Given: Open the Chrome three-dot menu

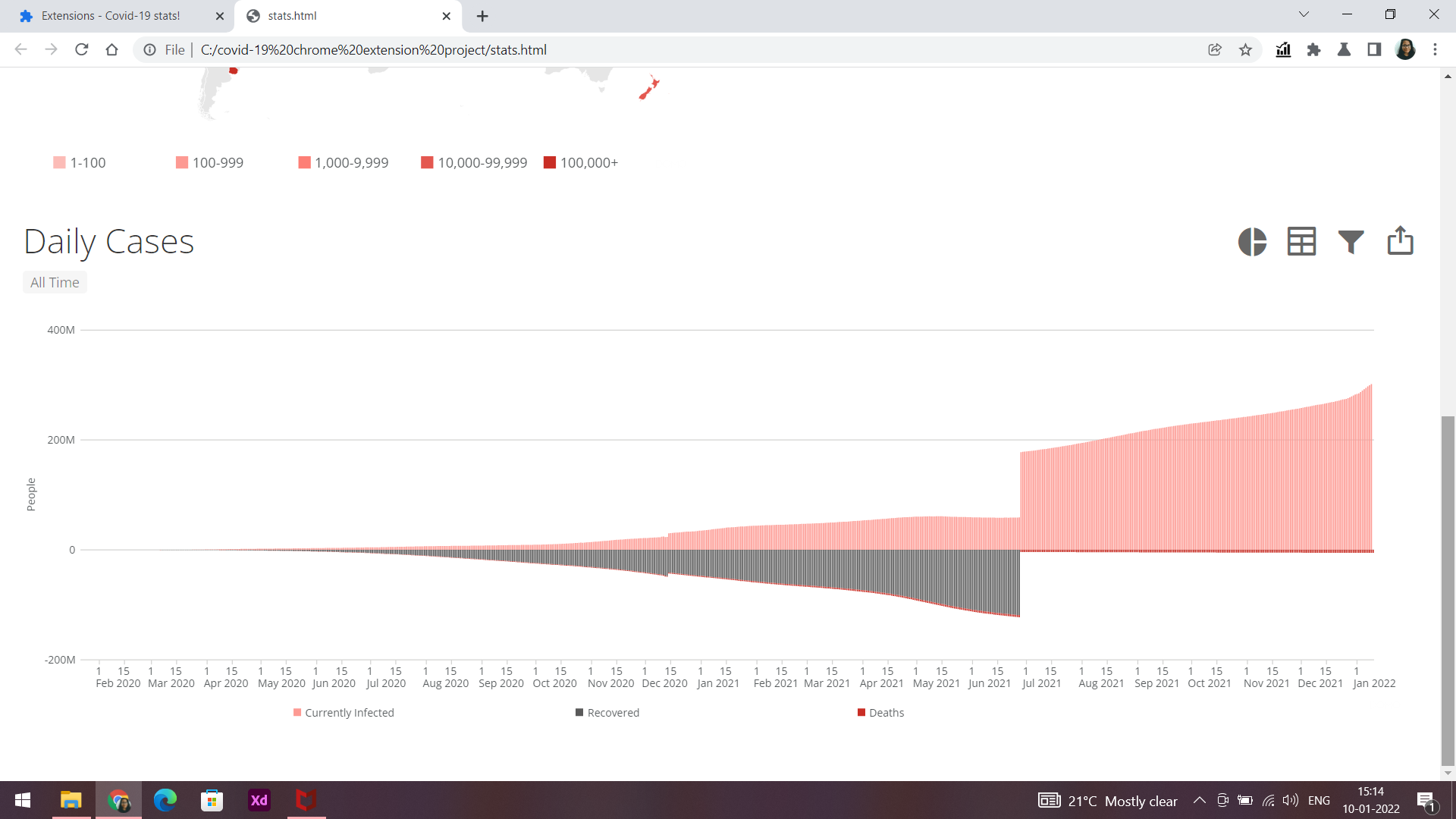Looking at the screenshot, I should click(1435, 50).
